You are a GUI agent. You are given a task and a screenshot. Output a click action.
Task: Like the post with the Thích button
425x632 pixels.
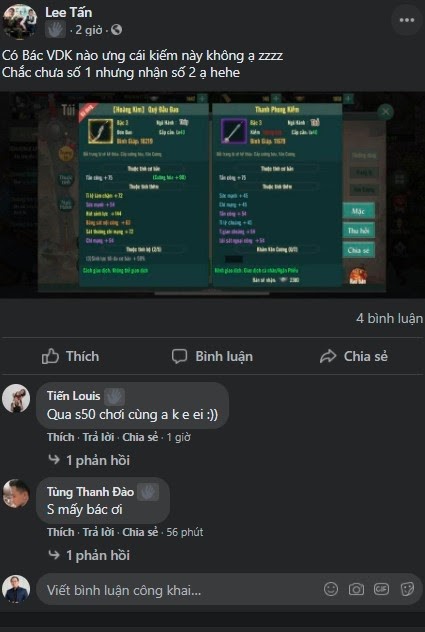click(71, 356)
